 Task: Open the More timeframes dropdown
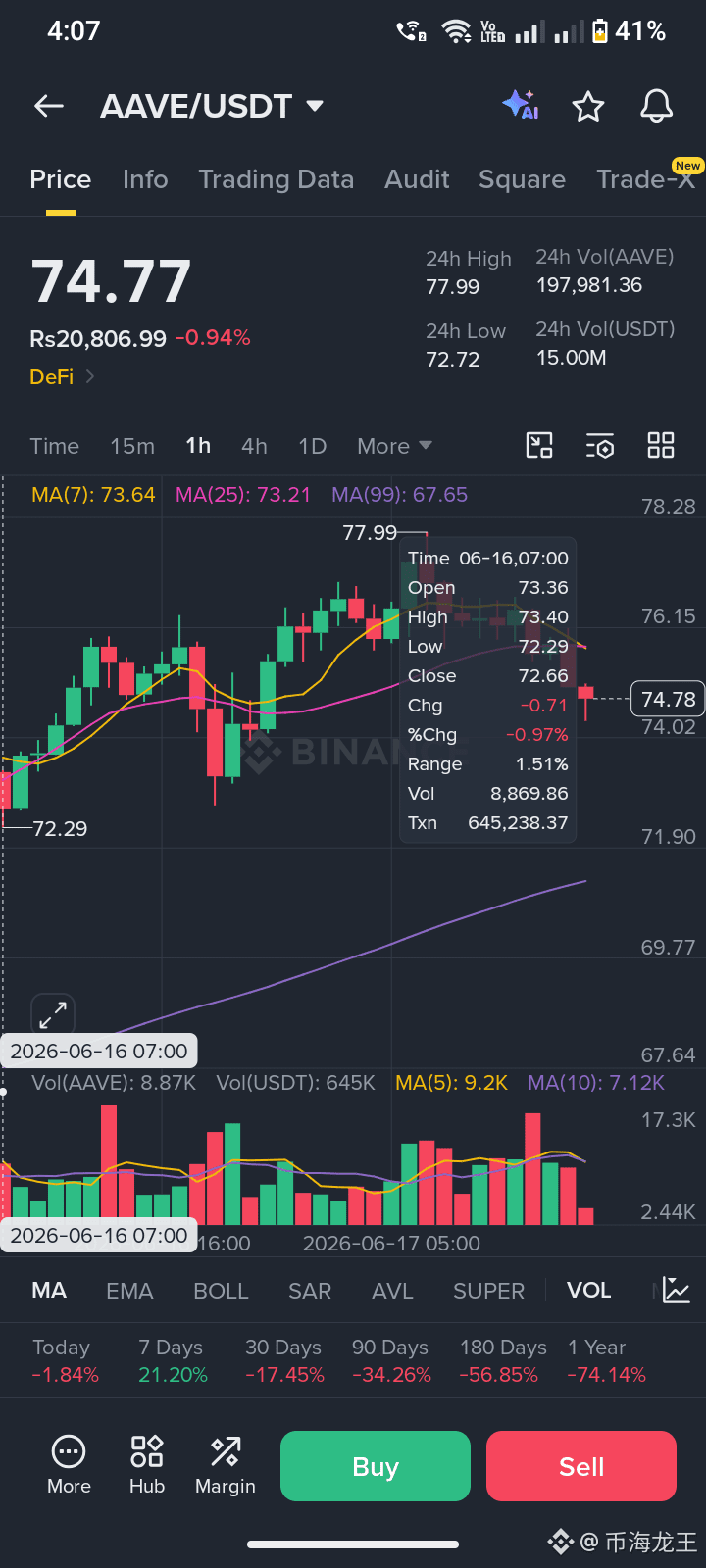[394, 446]
